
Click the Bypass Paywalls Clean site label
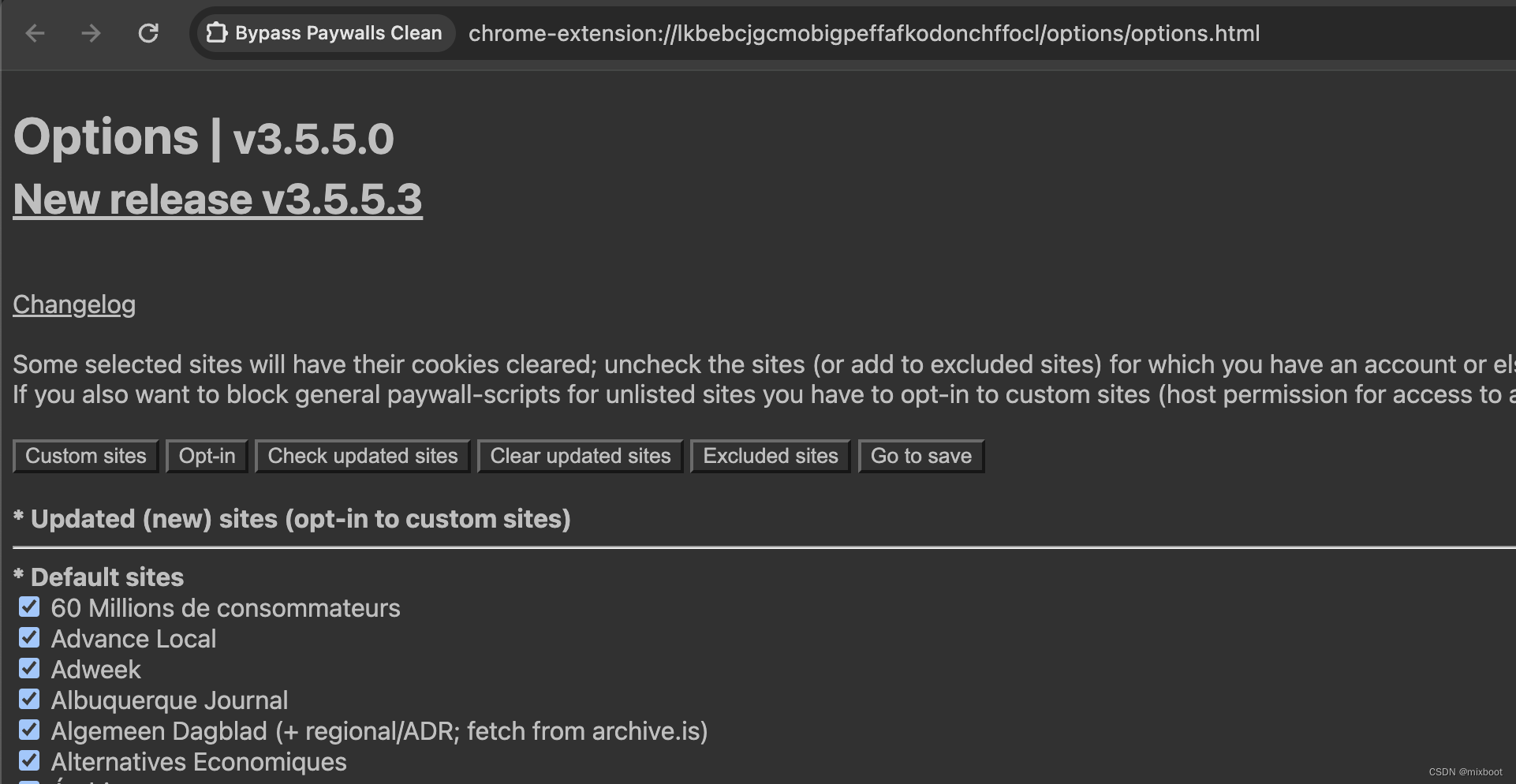[x=338, y=33]
